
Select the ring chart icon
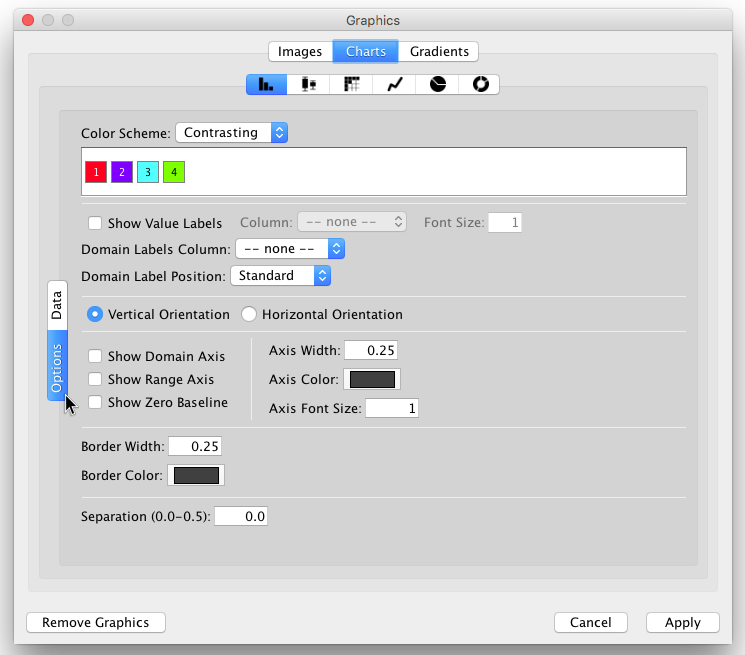point(479,85)
